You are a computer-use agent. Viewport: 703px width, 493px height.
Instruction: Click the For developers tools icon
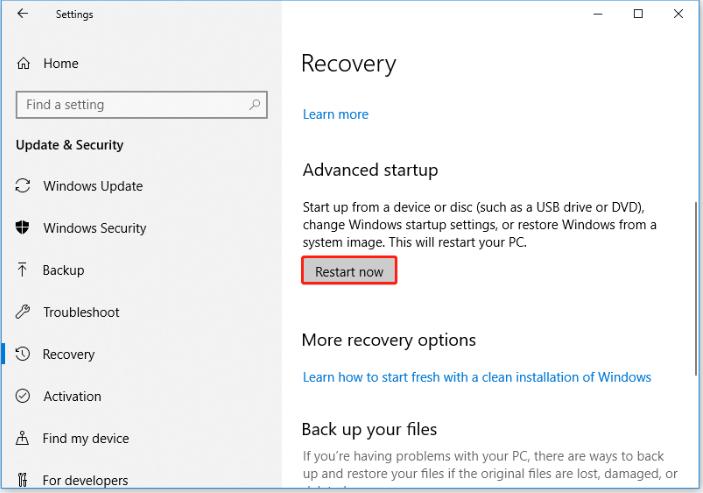click(22, 480)
